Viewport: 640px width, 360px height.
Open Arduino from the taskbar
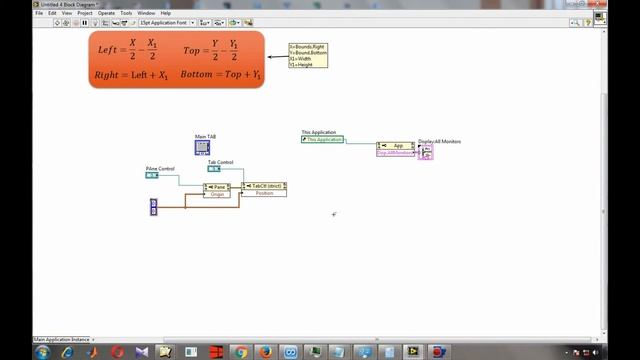click(x=291, y=352)
